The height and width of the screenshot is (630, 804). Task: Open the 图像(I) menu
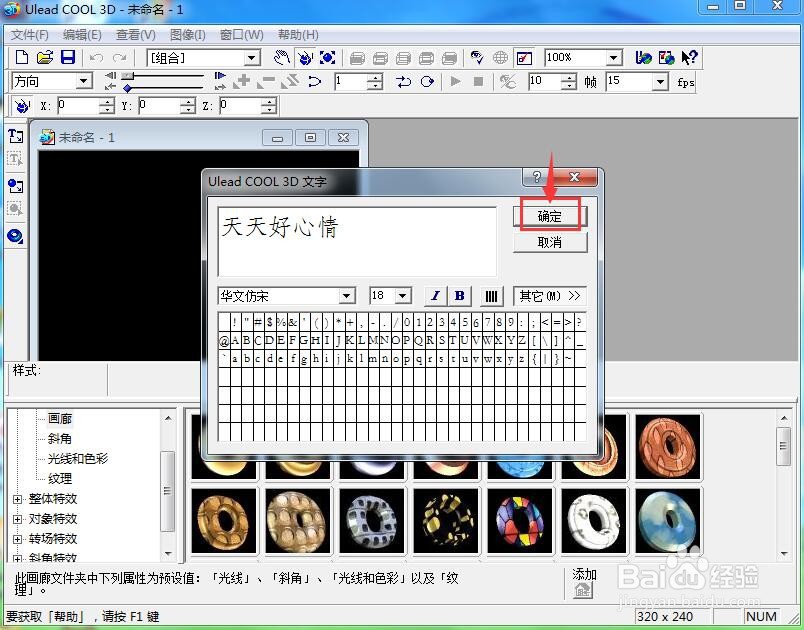point(188,35)
